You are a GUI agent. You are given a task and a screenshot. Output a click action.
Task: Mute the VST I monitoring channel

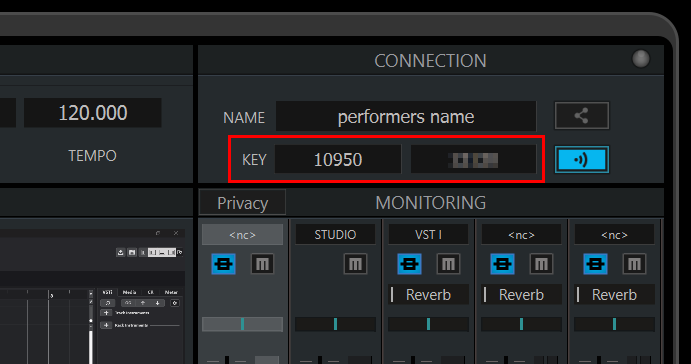coord(448,264)
